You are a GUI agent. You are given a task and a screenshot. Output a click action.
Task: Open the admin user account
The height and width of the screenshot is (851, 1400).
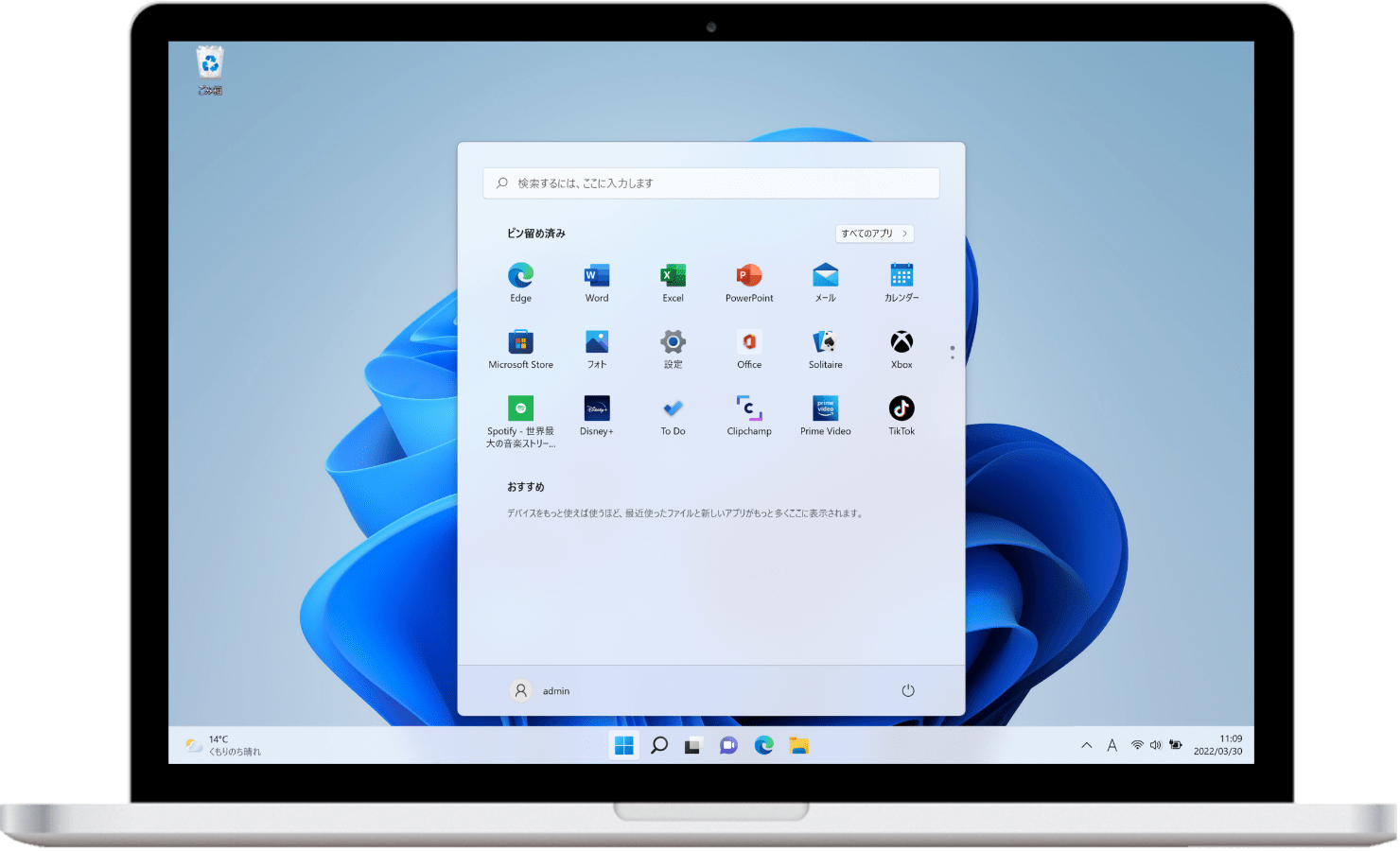(541, 691)
